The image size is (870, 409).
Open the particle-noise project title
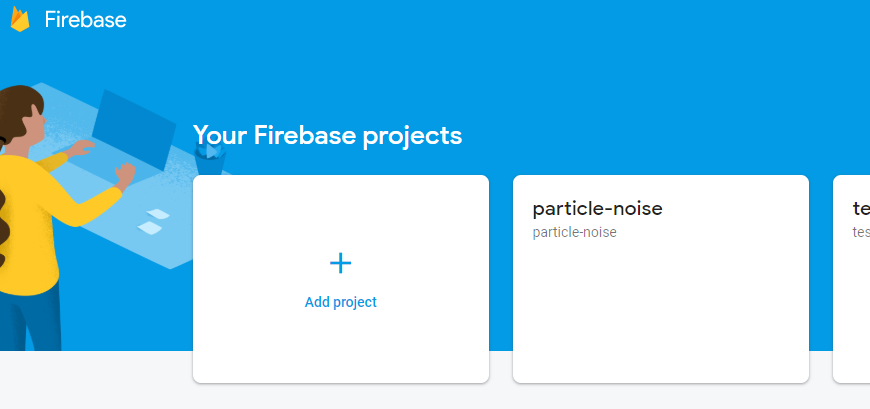click(x=597, y=209)
